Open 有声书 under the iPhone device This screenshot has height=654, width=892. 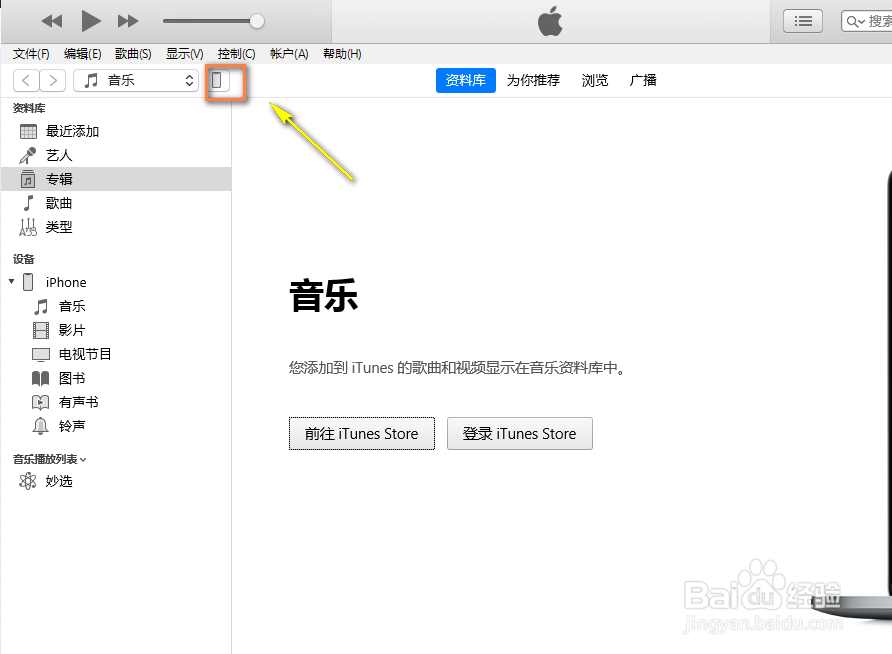116,402
